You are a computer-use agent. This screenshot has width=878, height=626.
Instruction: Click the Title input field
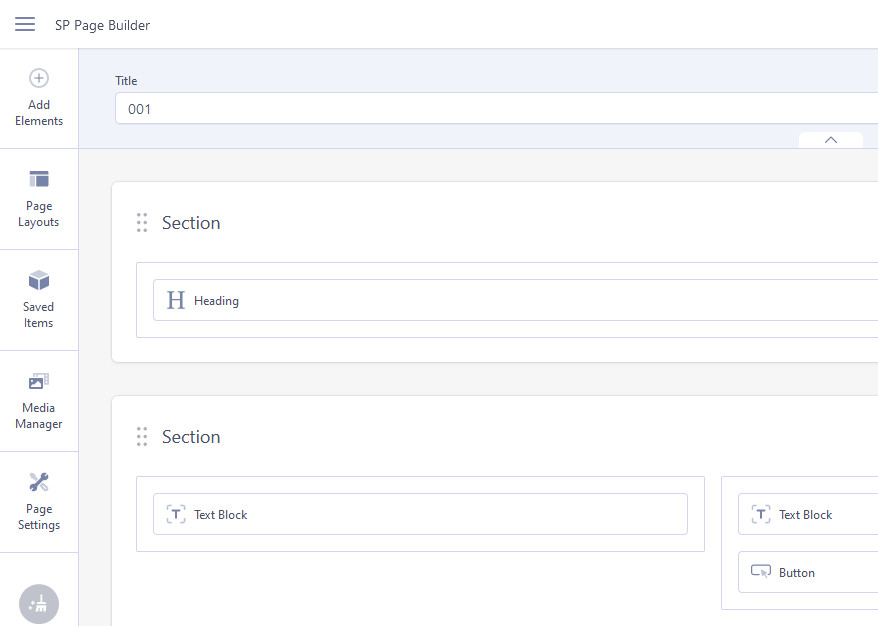point(495,109)
